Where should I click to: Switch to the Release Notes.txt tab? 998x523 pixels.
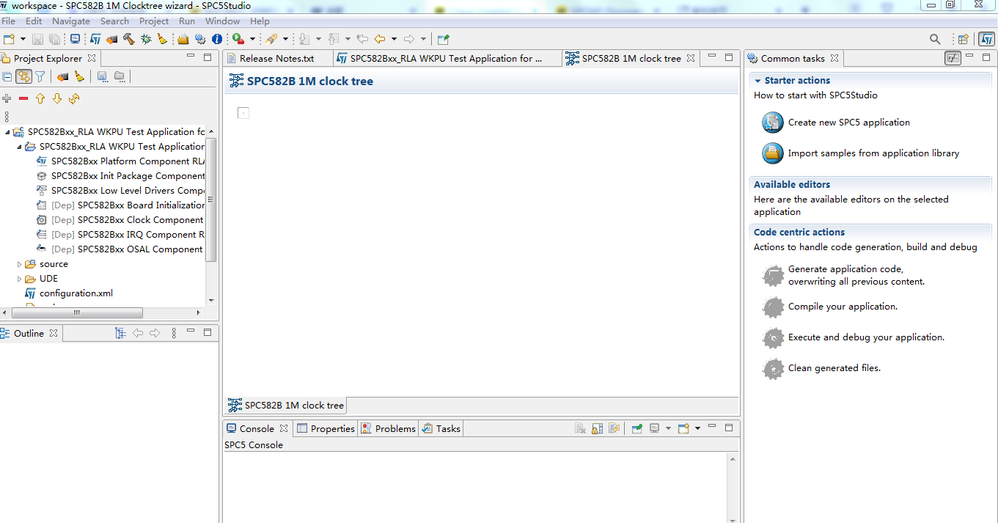click(277, 59)
